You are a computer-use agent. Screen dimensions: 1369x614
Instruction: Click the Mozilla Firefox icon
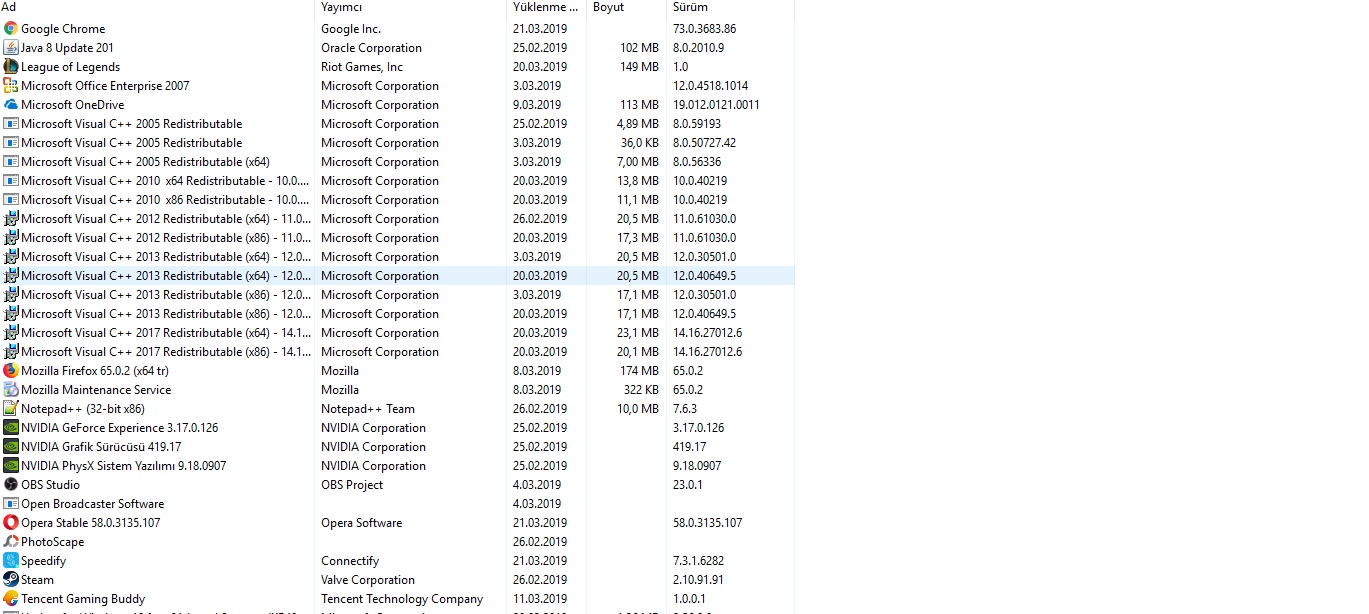pos(11,371)
